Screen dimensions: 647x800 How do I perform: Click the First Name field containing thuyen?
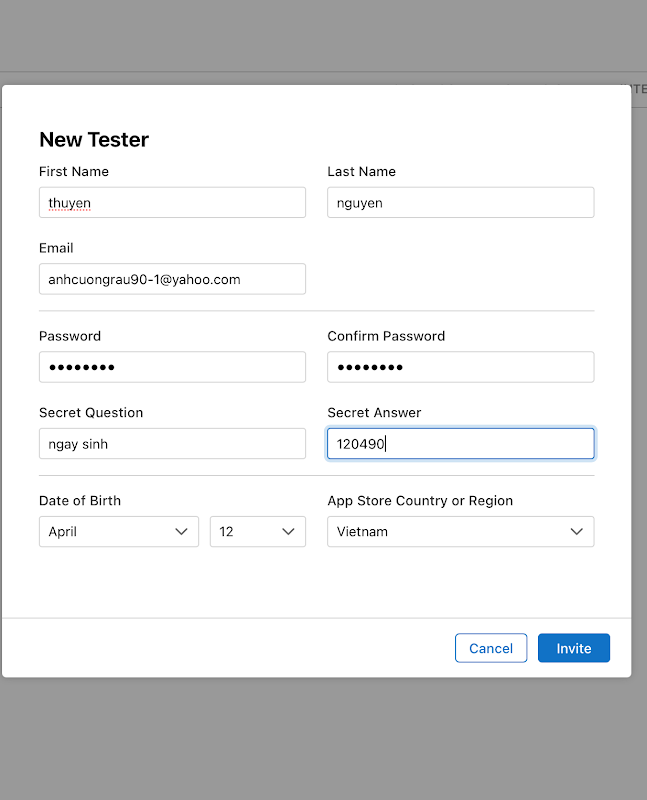pyautogui.click(x=172, y=202)
